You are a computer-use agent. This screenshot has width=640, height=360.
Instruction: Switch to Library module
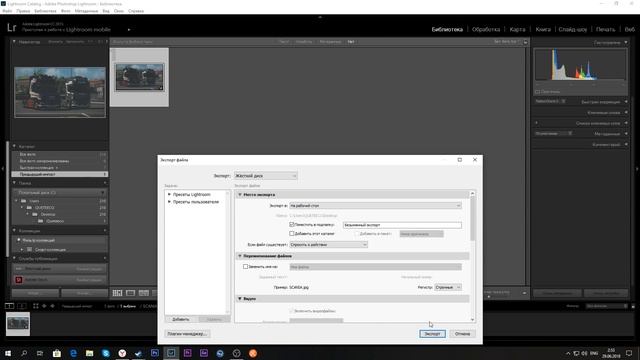pos(447,29)
